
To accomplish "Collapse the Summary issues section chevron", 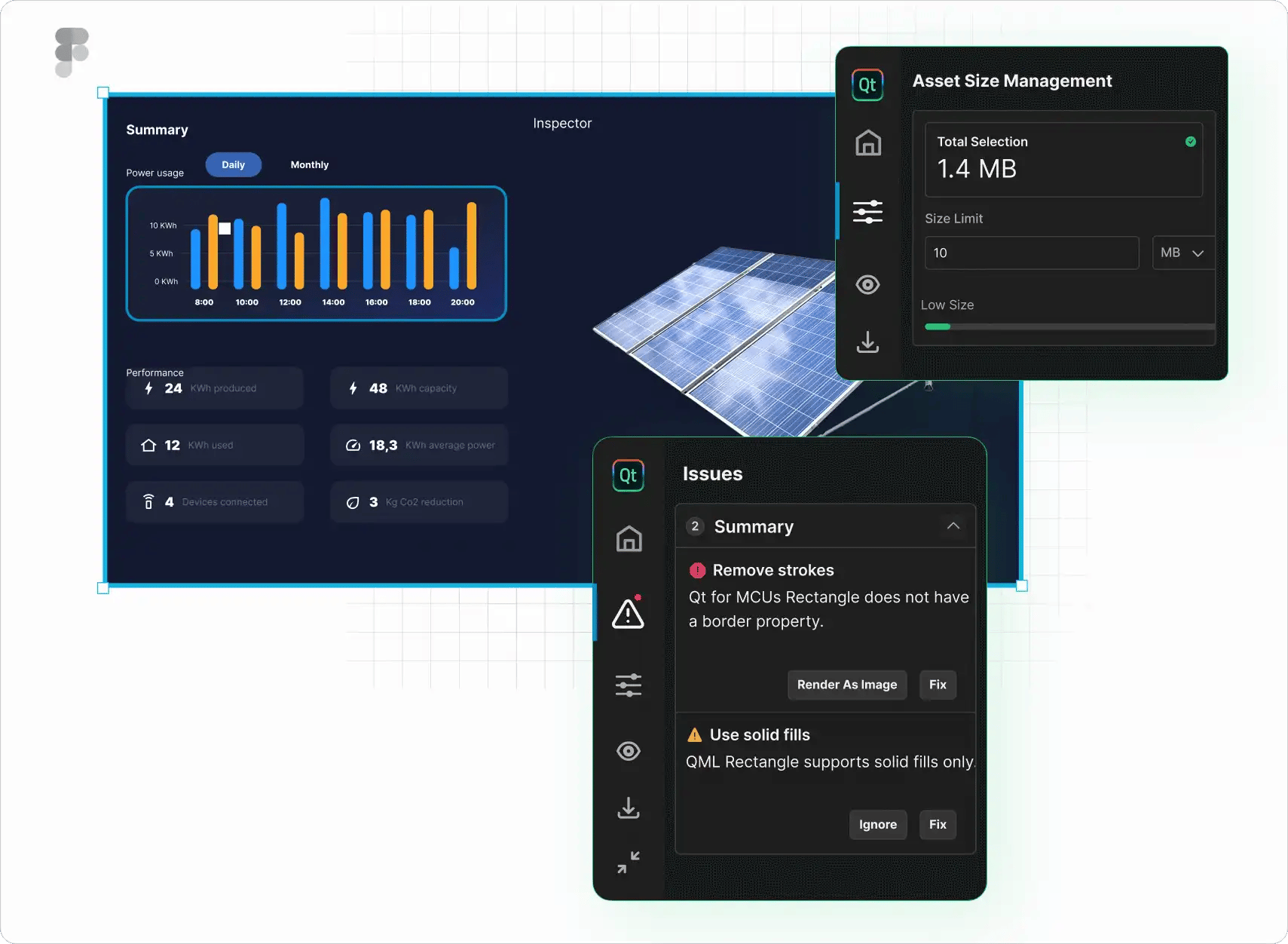I will (x=953, y=526).
